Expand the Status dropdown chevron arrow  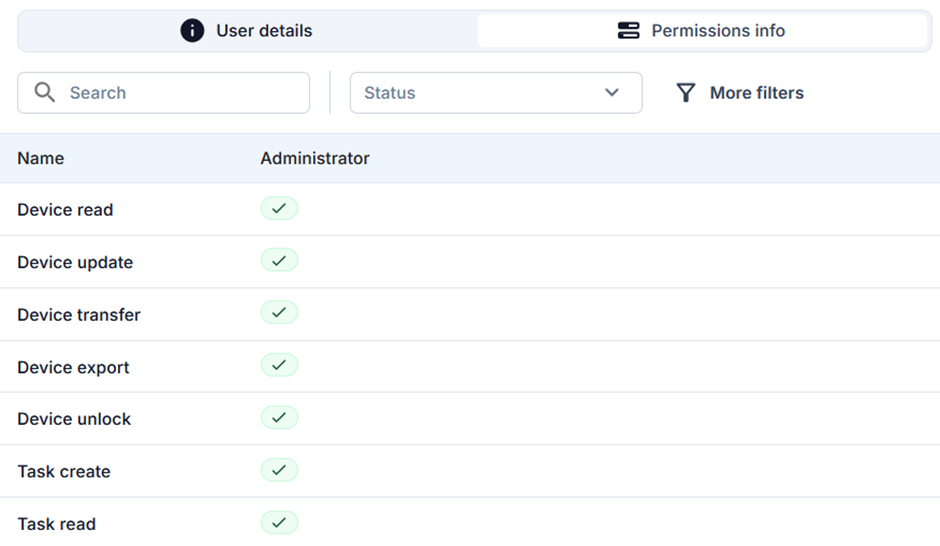pyautogui.click(x=612, y=93)
